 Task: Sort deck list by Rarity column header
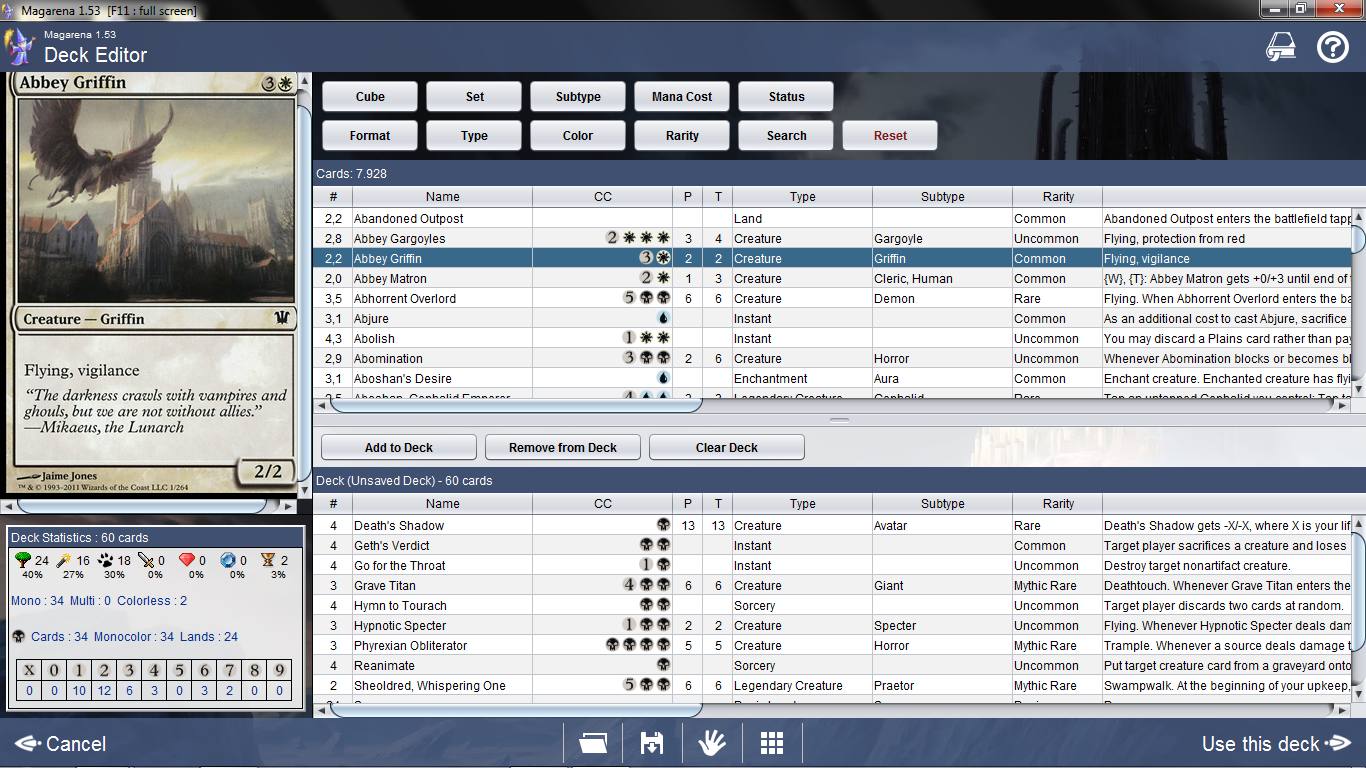tap(1058, 504)
